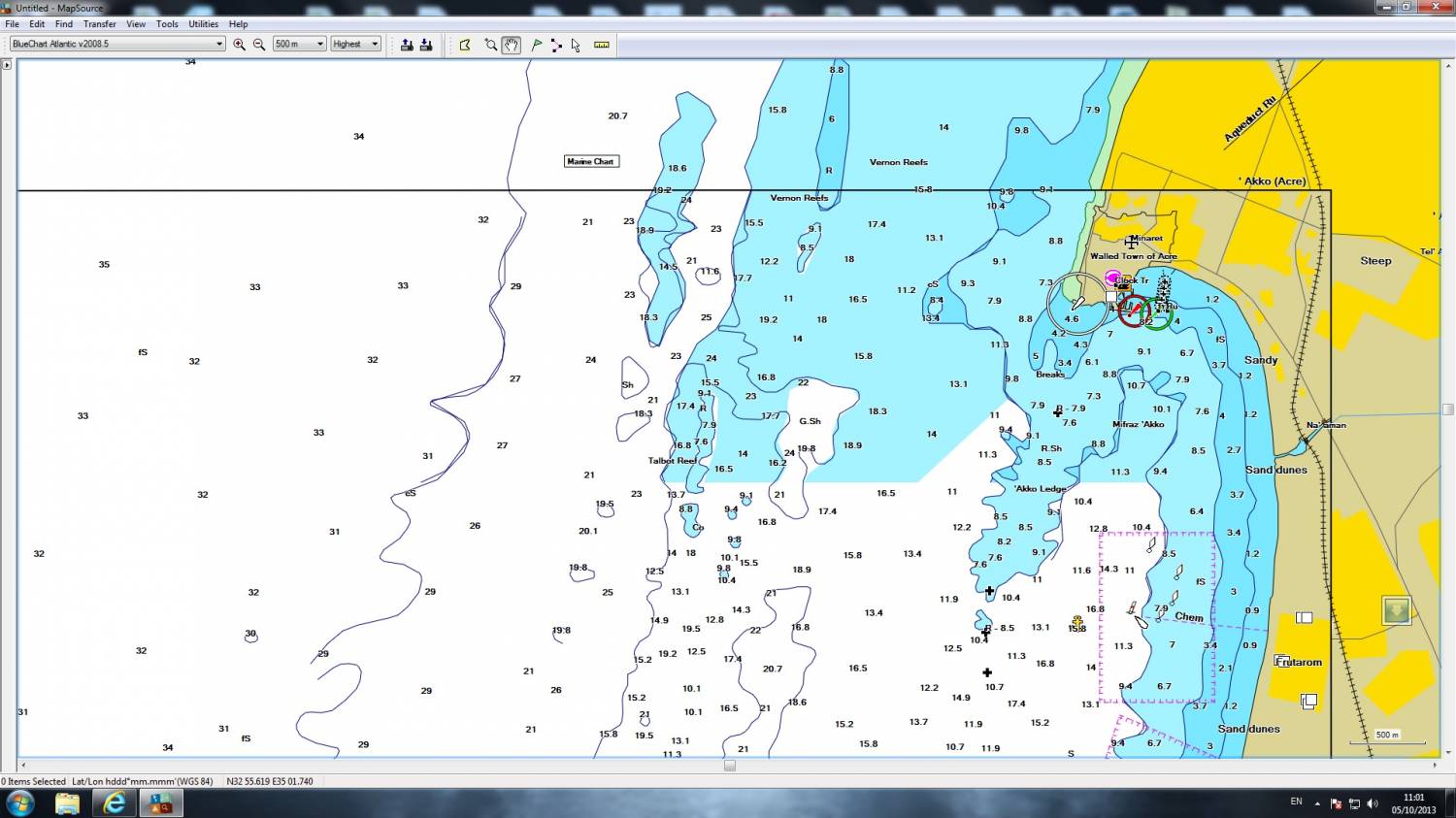The width and height of the screenshot is (1456, 818).
Task: Open the Utilities menu
Action: coord(203,24)
